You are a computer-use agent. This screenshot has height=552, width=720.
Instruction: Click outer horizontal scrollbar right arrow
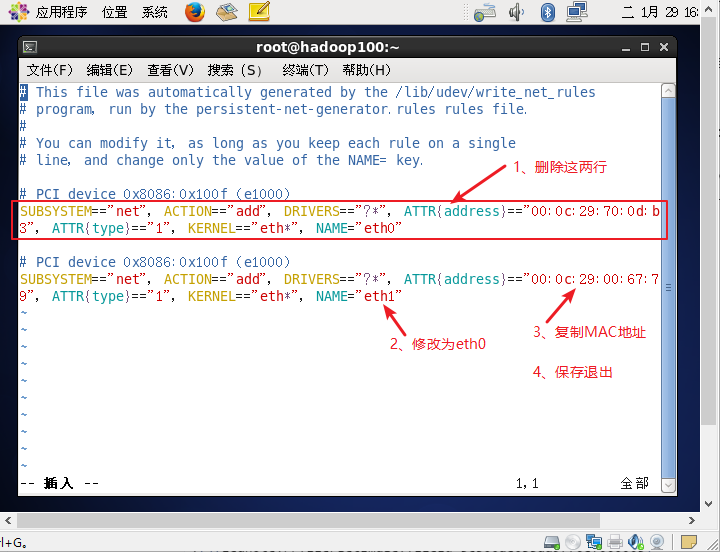click(x=692, y=520)
